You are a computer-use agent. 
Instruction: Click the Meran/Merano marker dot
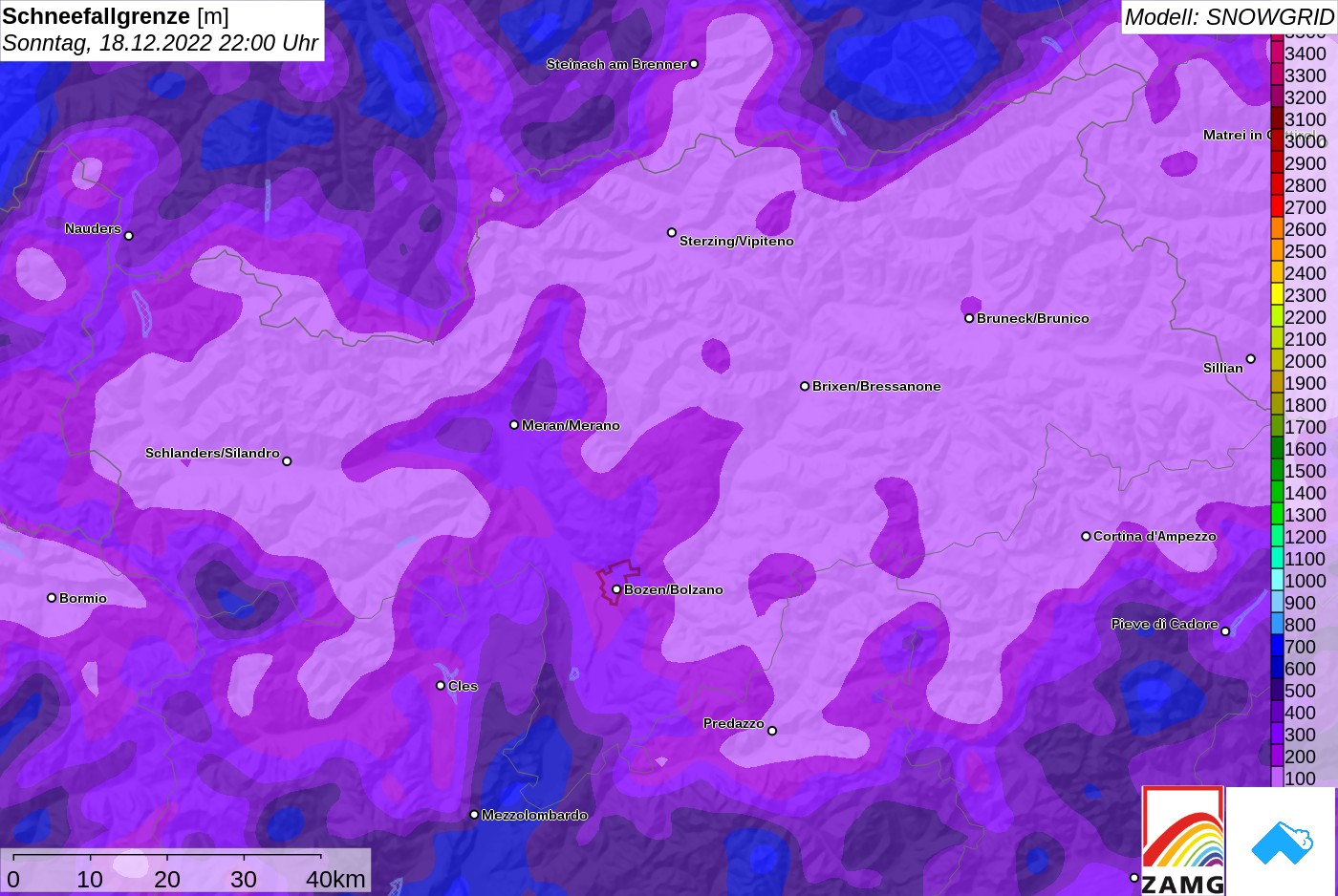pos(514,425)
